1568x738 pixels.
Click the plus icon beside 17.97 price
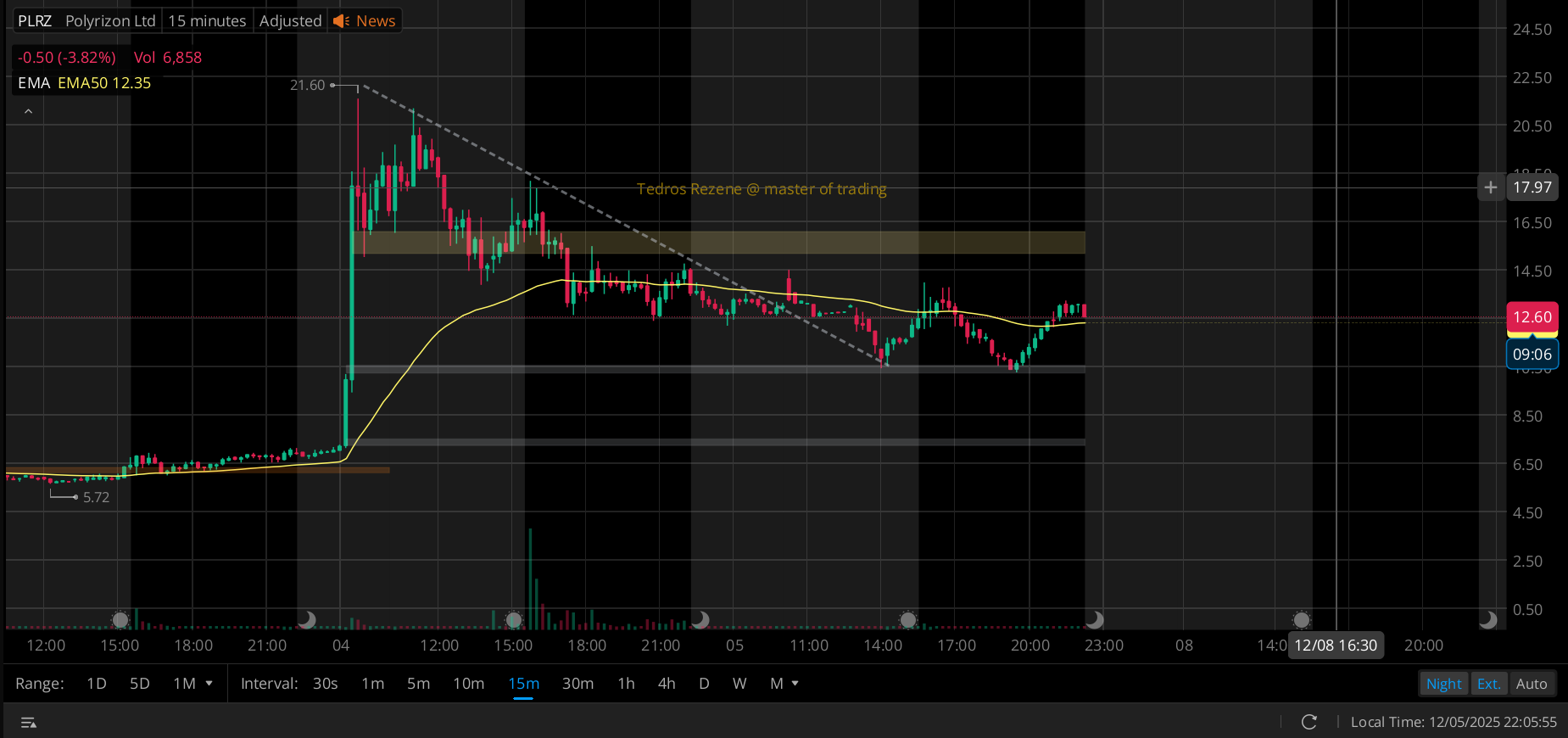pyautogui.click(x=1490, y=187)
